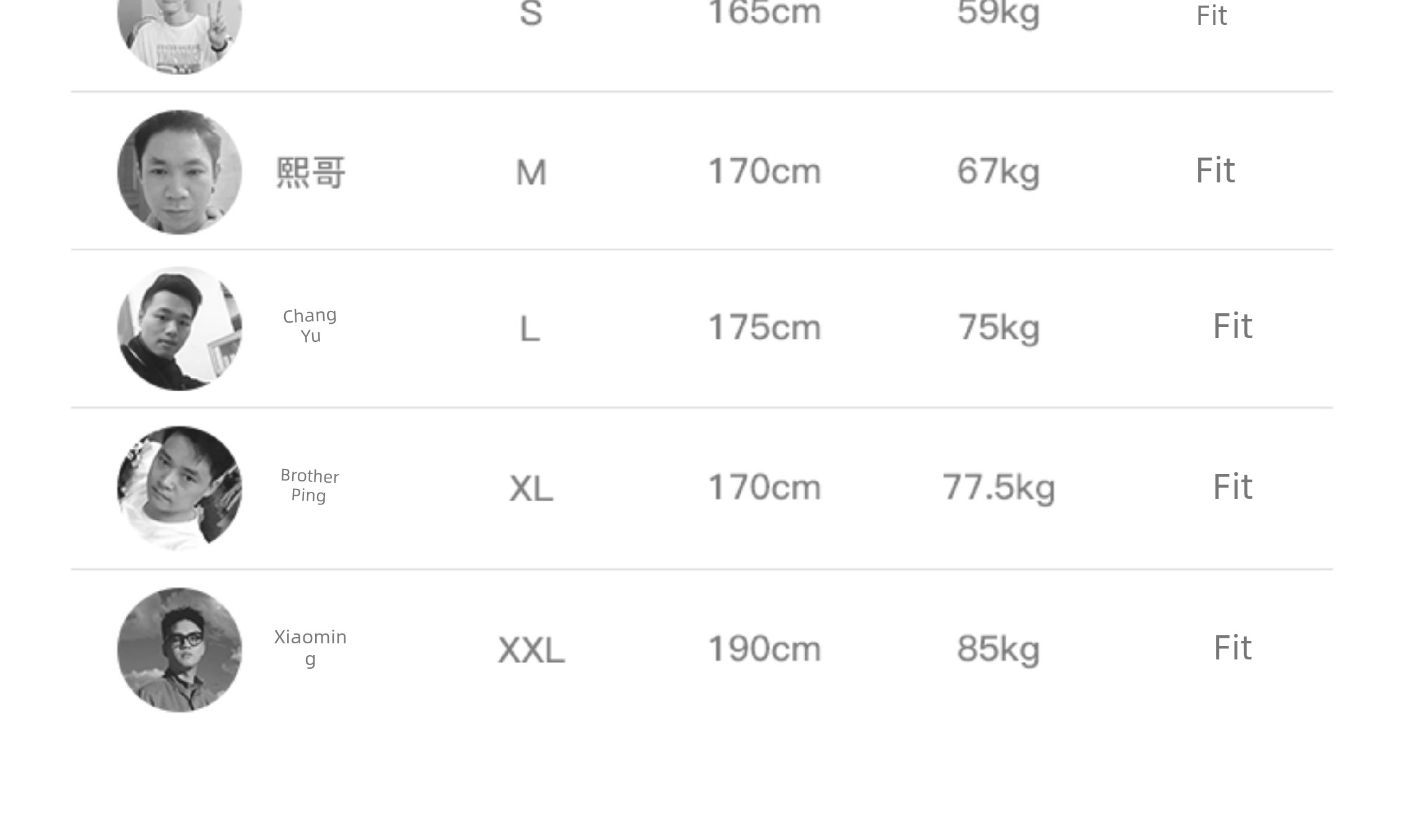Select size M in the table
The height and width of the screenshot is (840, 1404).
click(531, 172)
